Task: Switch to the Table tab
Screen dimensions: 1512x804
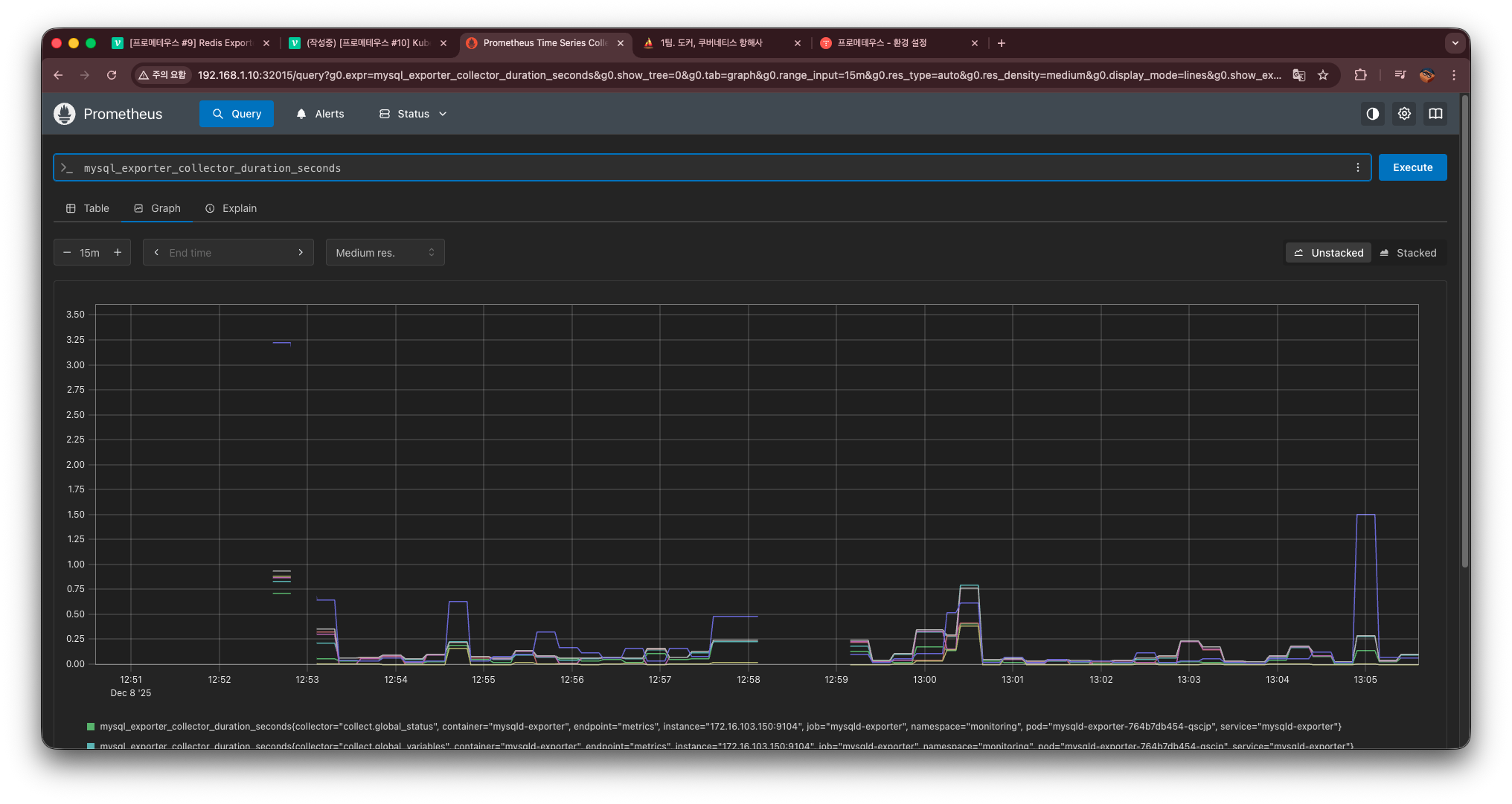Action: point(88,208)
